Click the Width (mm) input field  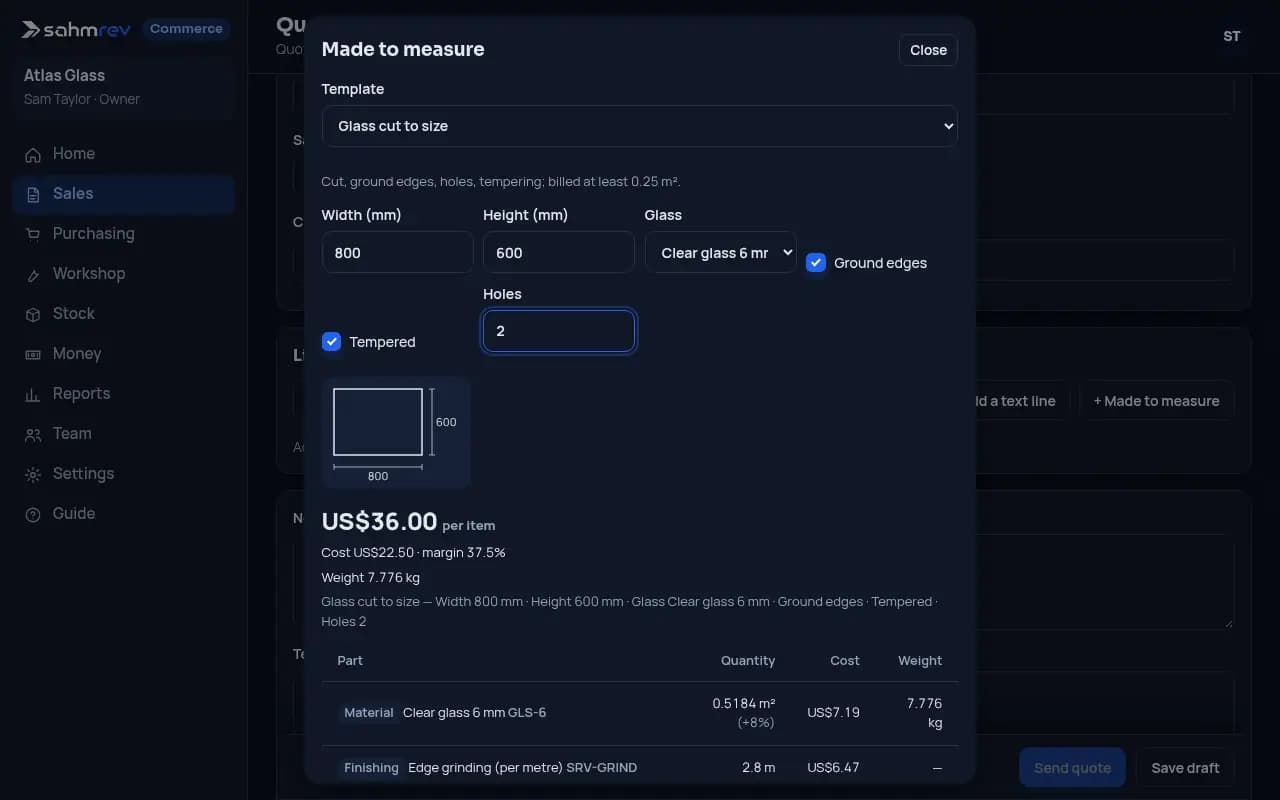point(397,253)
